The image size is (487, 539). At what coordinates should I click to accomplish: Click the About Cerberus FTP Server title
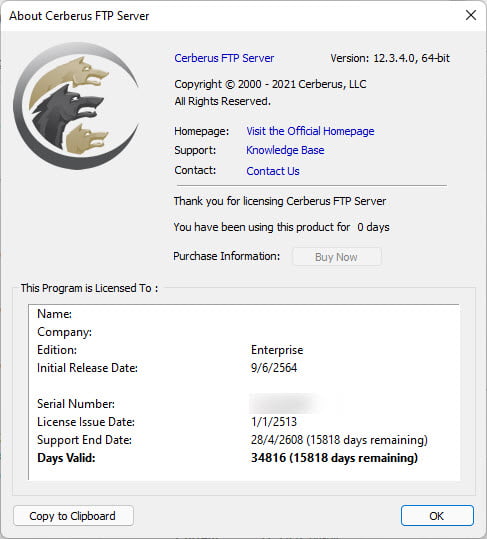[x=79, y=16]
